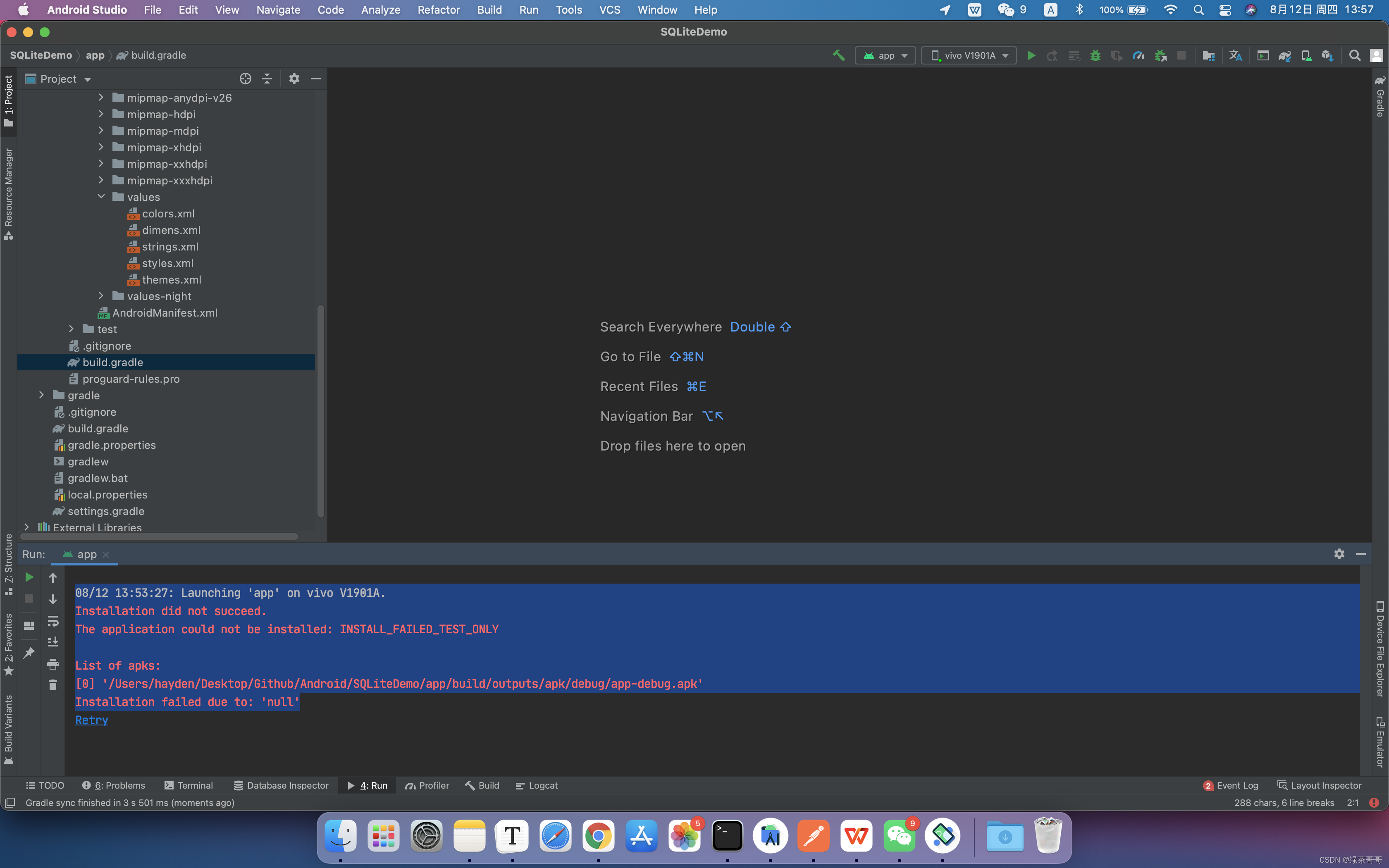Collapse the values folder

[x=101, y=197]
